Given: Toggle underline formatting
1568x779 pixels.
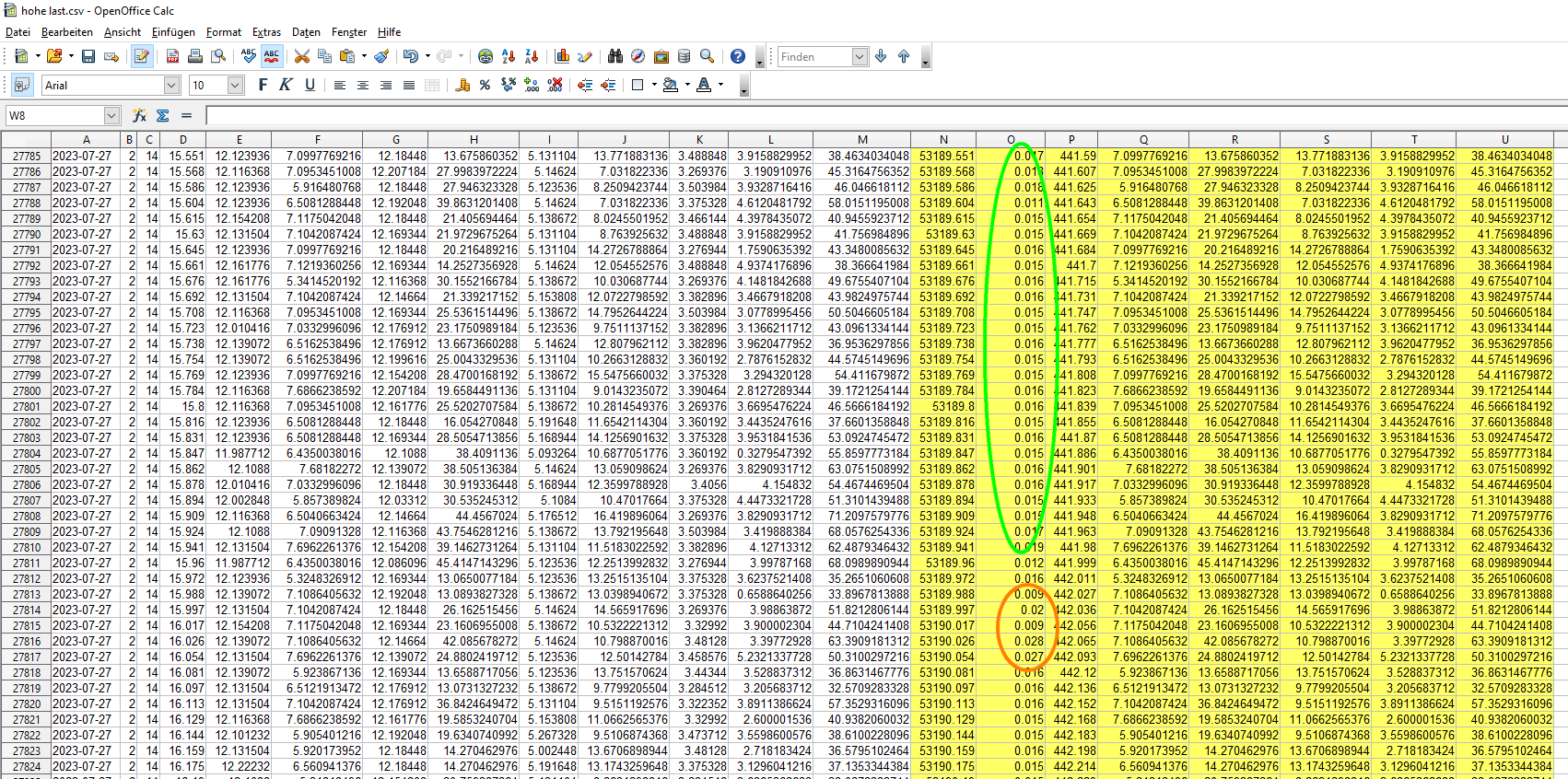Looking at the screenshot, I should [x=310, y=85].
